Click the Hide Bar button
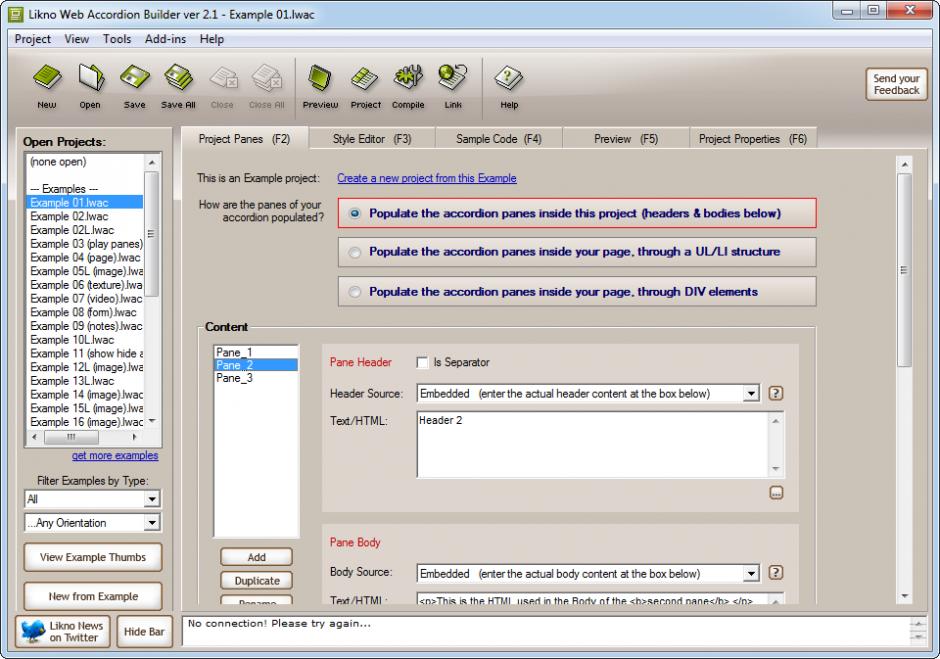940x659 pixels. pyautogui.click(x=144, y=631)
